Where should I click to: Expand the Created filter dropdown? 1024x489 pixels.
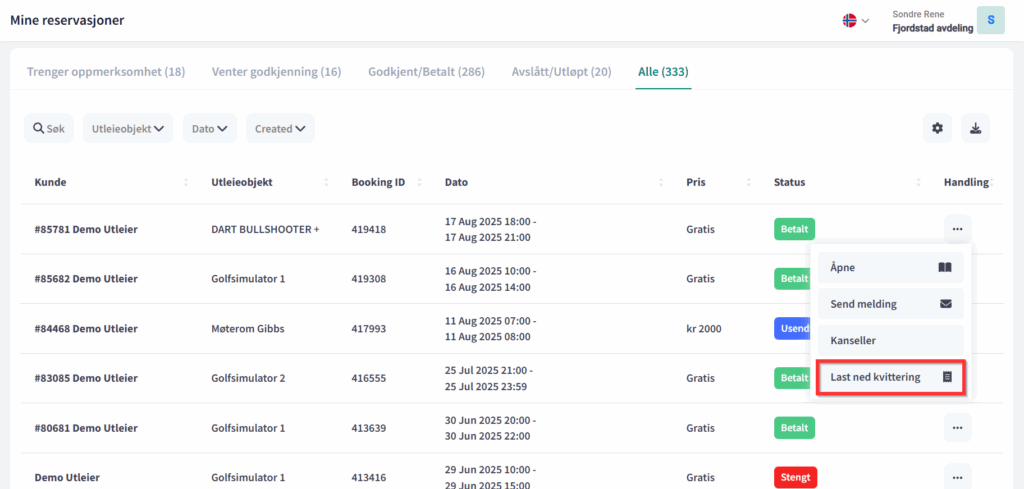coord(280,128)
